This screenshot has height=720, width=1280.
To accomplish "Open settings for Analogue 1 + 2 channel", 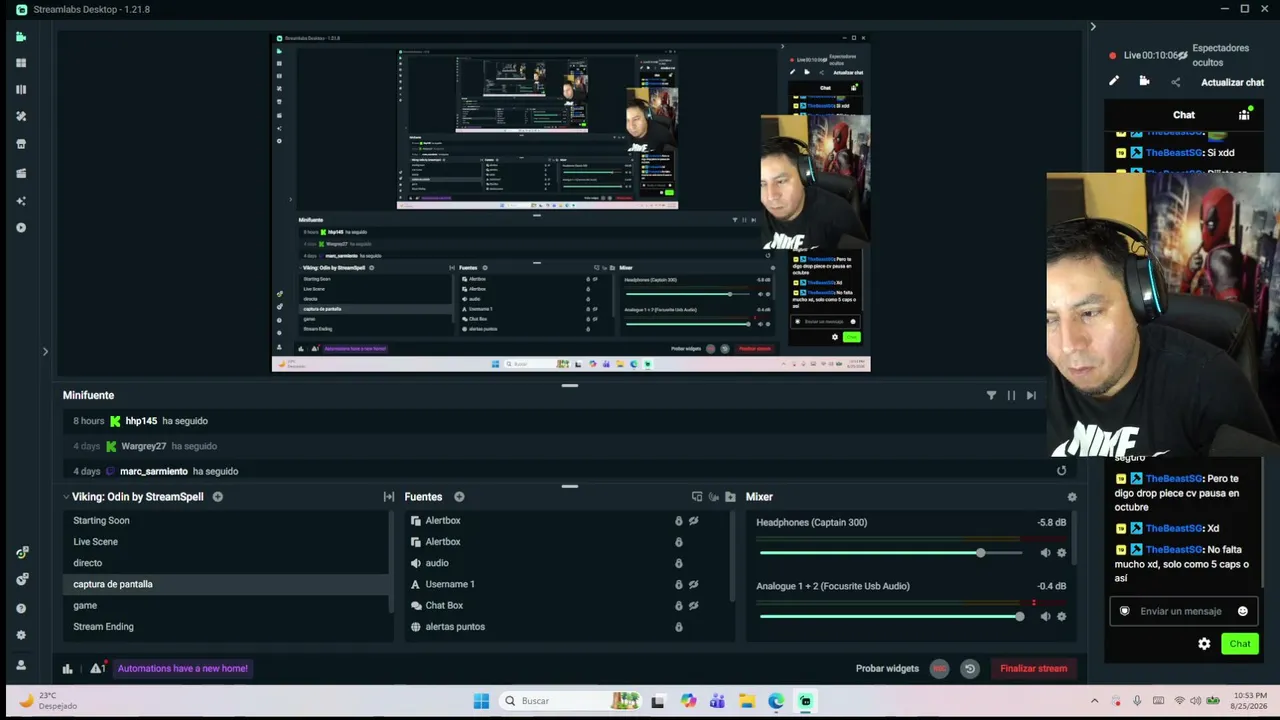I will click(x=1061, y=616).
